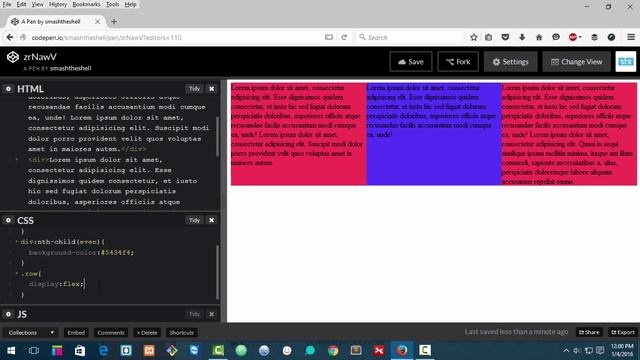The image size is (640, 360).
Task: Open HTML editor settings gear
Action: click(8, 89)
